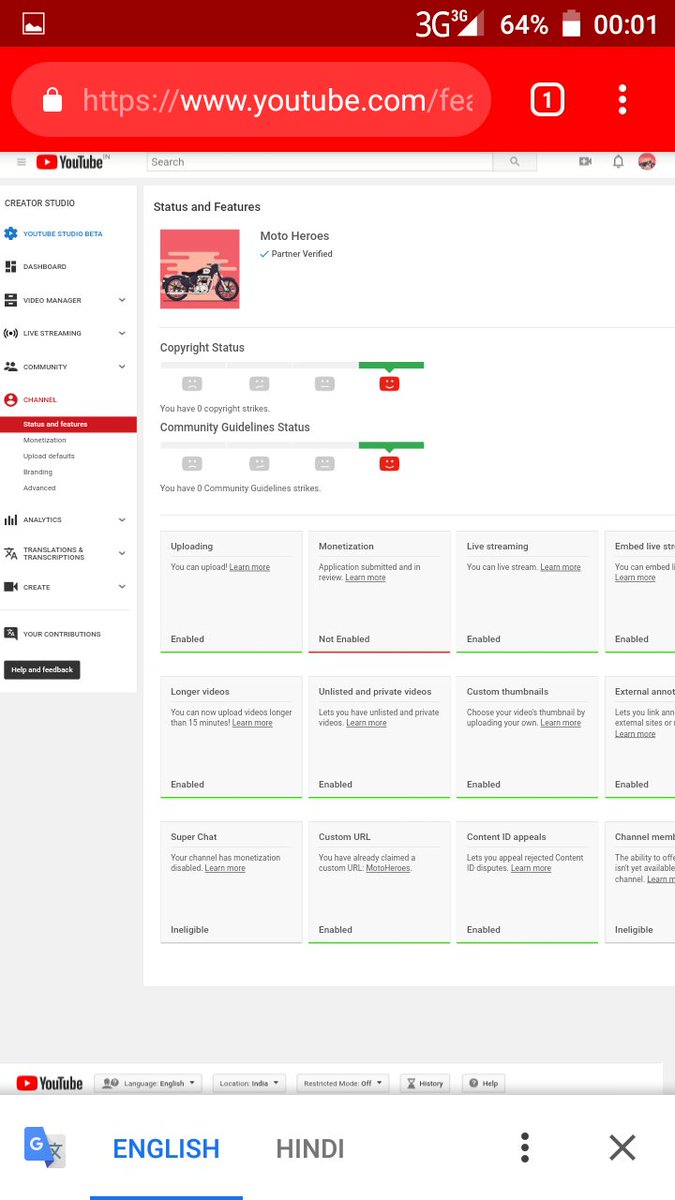This screenshot has width=675, height=1200.
Task: Click red smiley in Copyright Status
Action: tap(390, 383)
